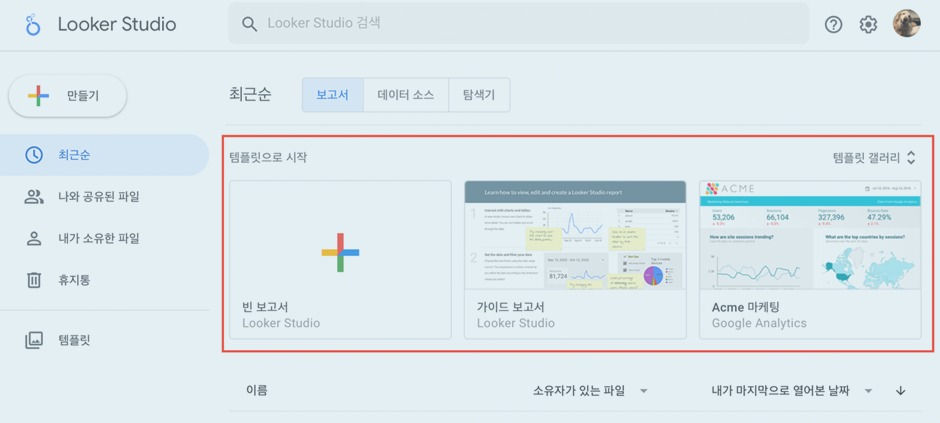Click the colorful plus in 빈 보고서 card
Image resolution: width=940 pixels, height=423 pixels.
340,252
